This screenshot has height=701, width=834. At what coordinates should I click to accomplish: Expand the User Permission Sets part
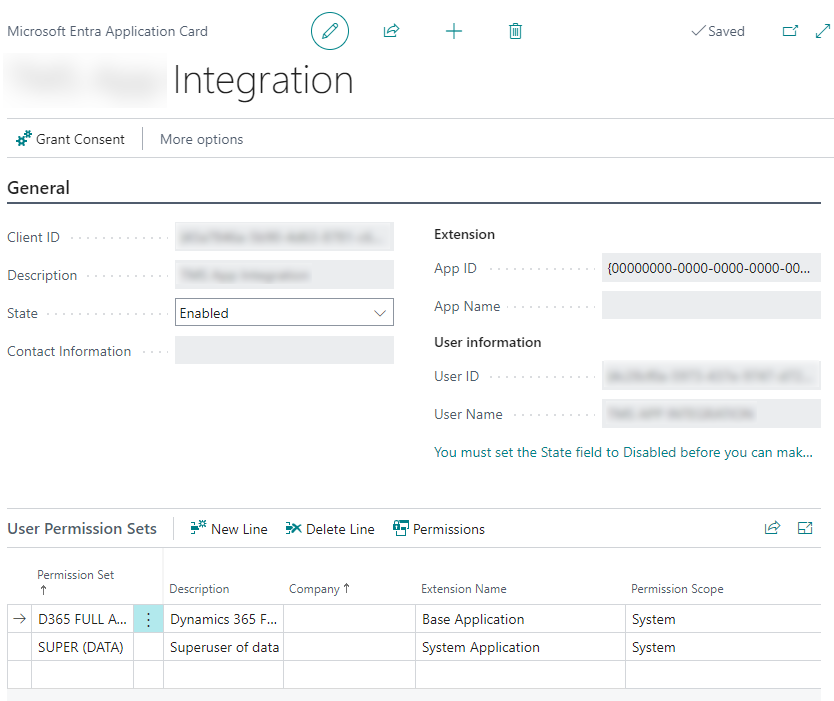(805, 528)
